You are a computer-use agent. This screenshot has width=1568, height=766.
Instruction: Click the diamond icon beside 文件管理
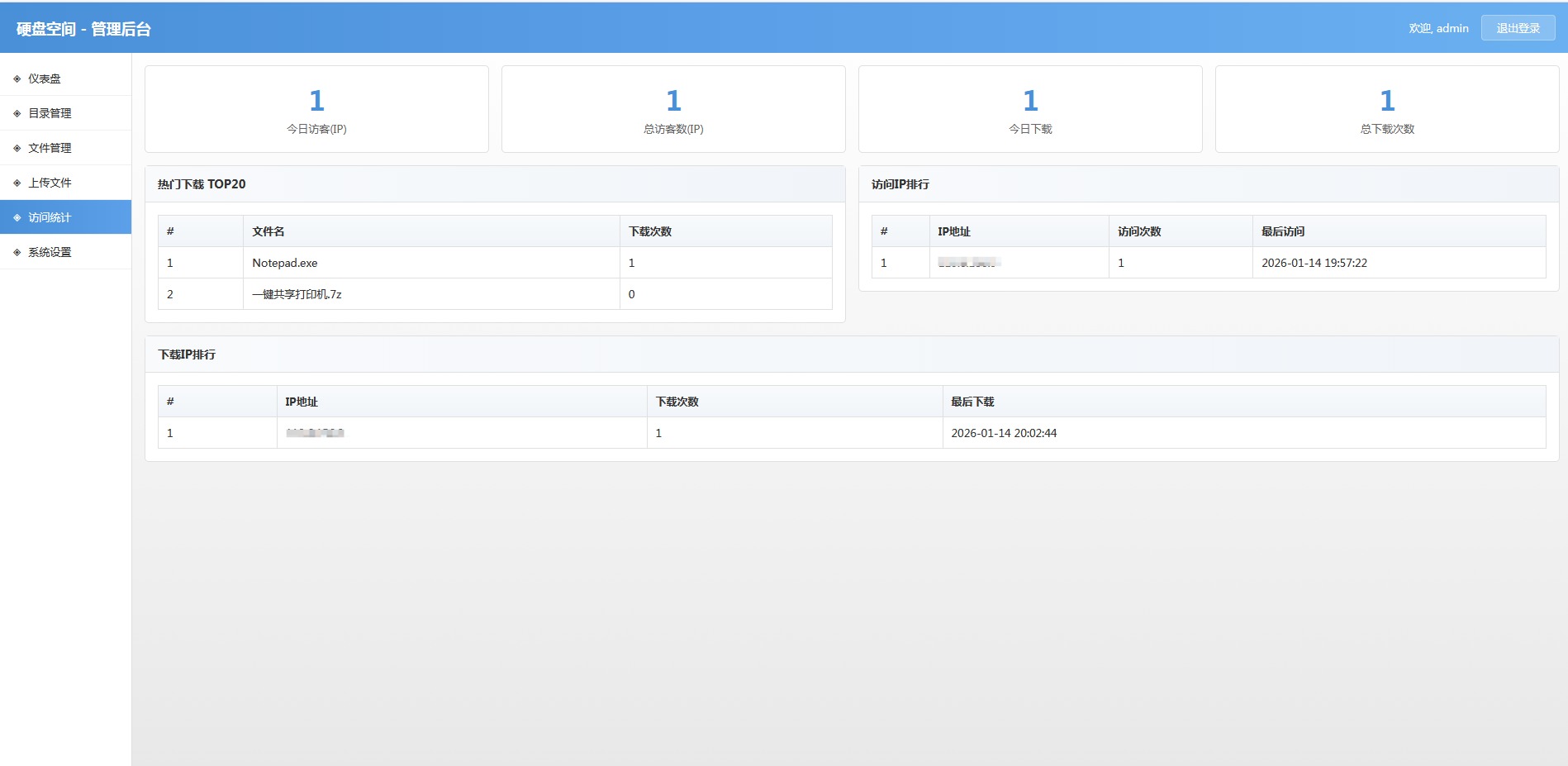coord(17,149)
